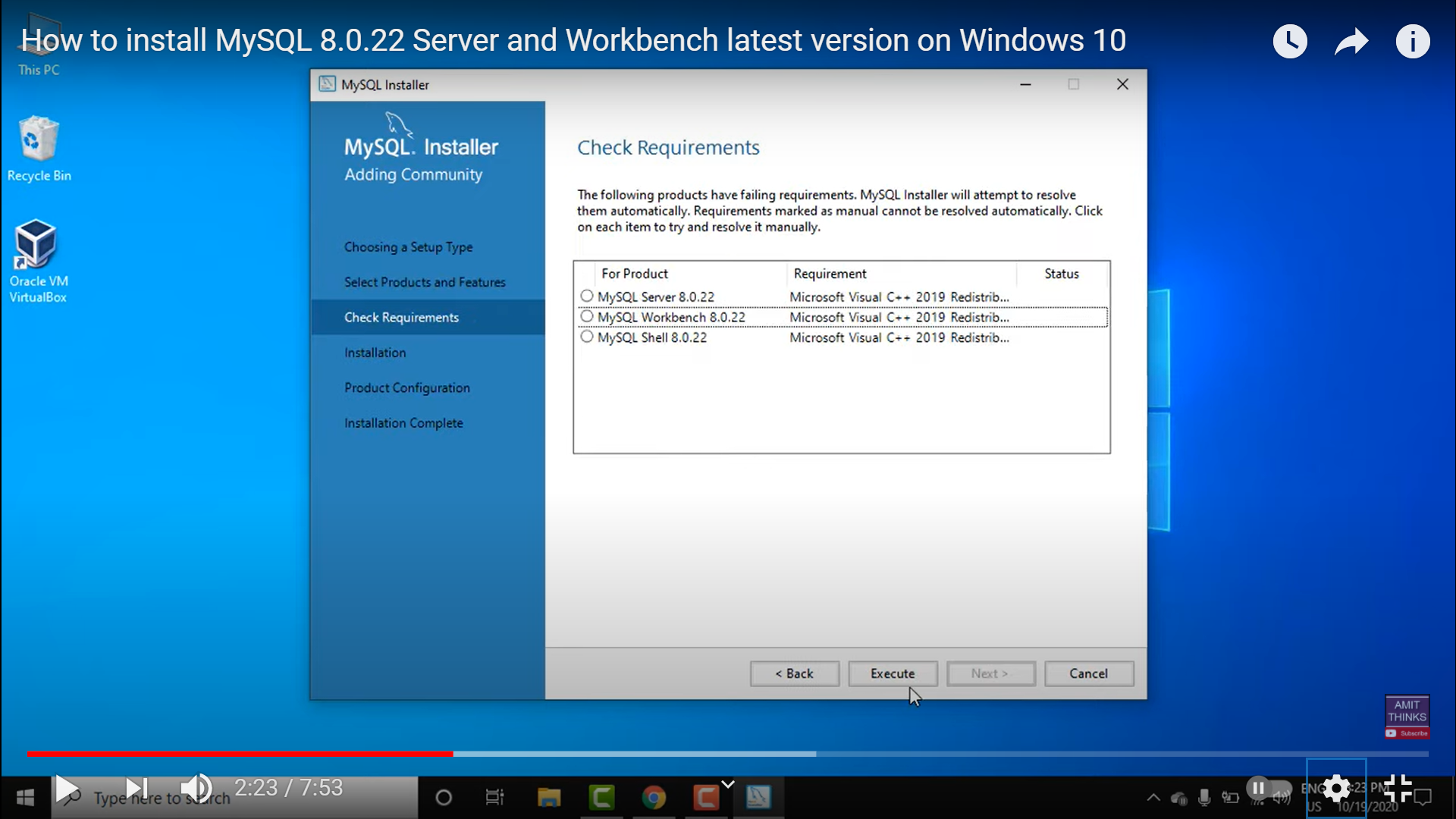Play the video

[x=67, y=789]
